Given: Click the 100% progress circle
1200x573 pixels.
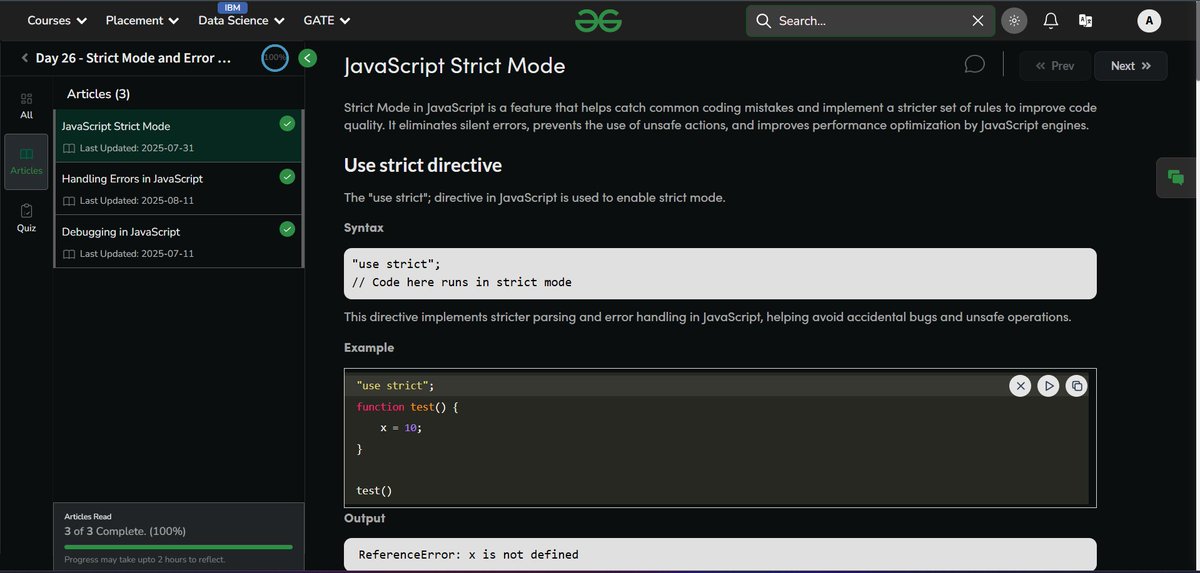Looking at the screenshot, I should 275,58.
